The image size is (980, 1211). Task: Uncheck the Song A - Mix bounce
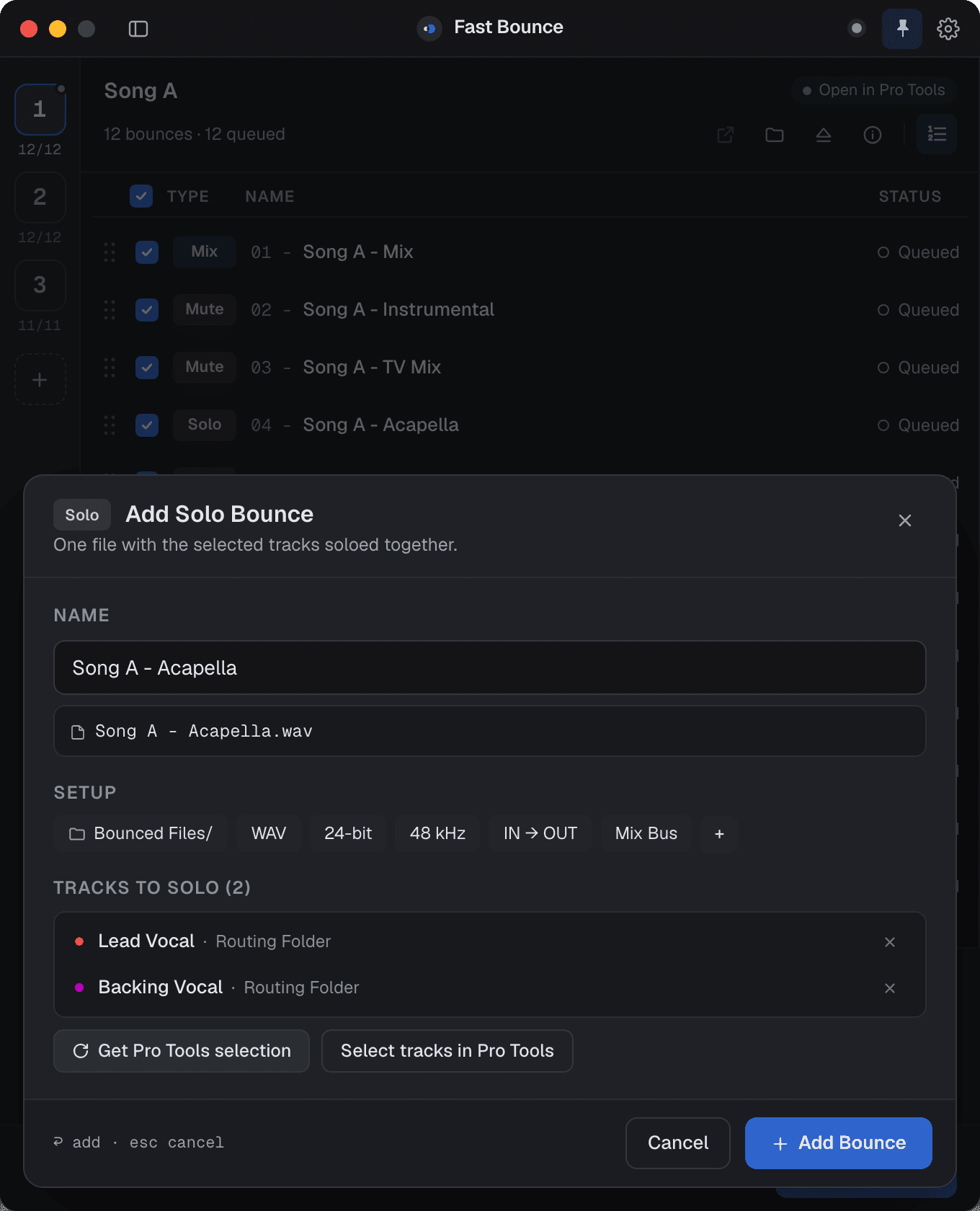pyautogui.click(x=147, y=252)
